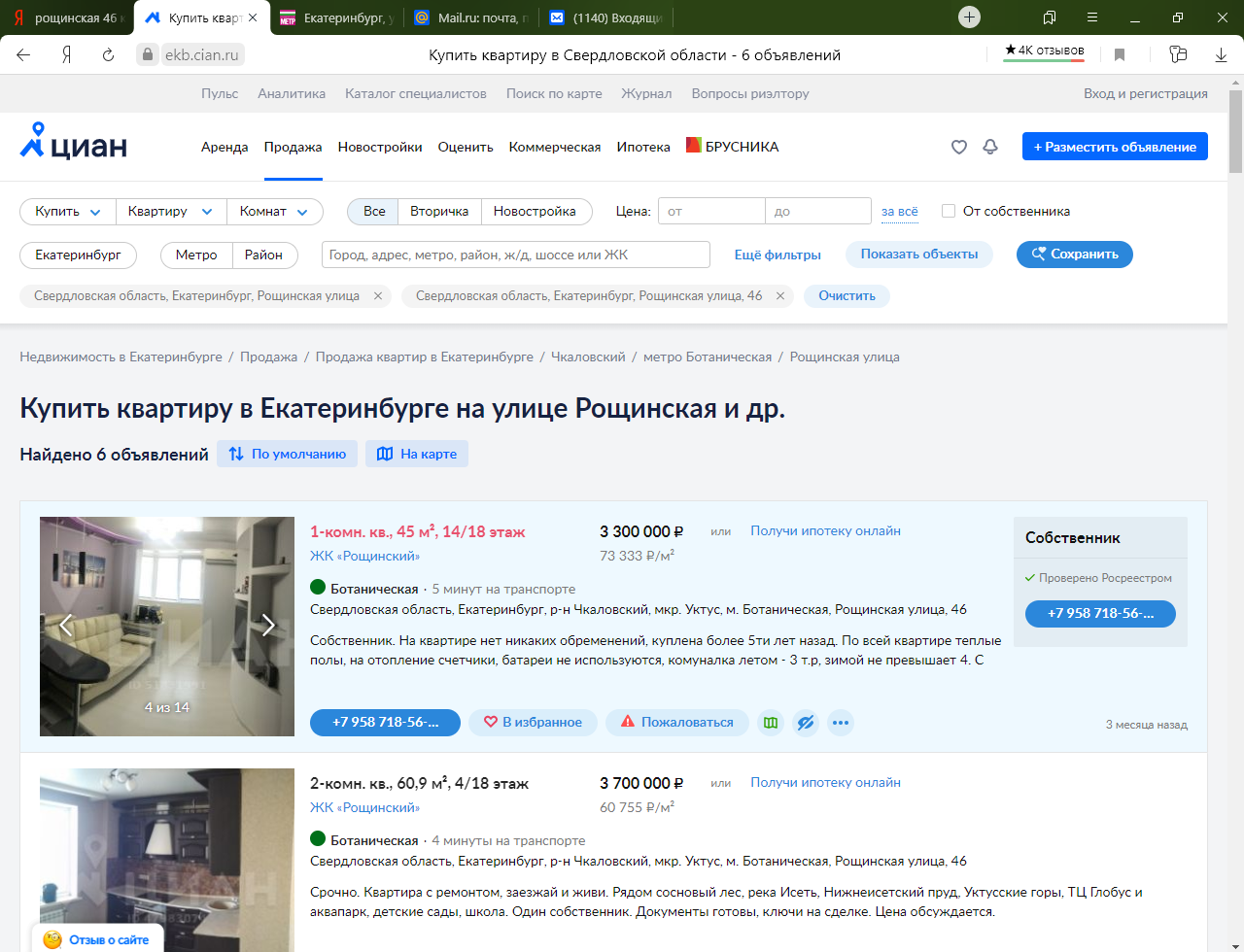
Task: Switch to Mail.ru browser tab
Action: (x=470, y=17)
